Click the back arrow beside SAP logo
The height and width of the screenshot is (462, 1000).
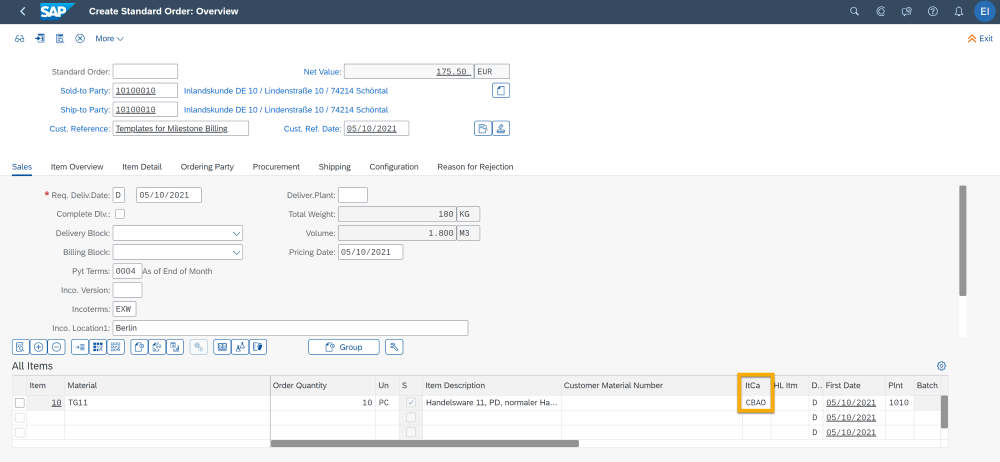click(22, 11)
